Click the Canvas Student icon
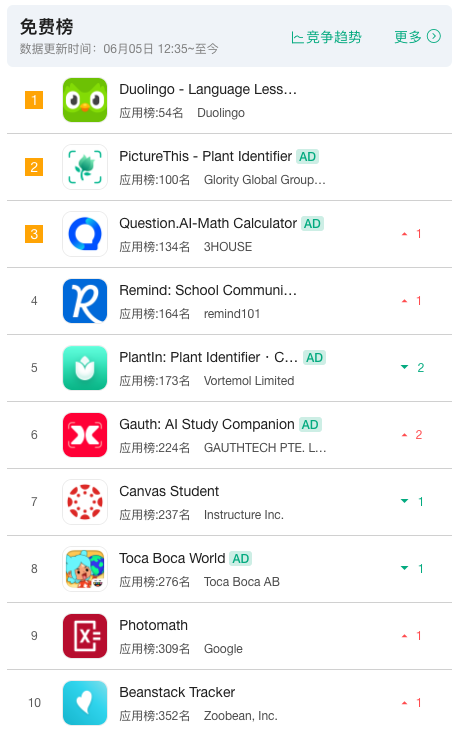Image resolution: width=458 pixels, height=736 pixels. [85, 502]
